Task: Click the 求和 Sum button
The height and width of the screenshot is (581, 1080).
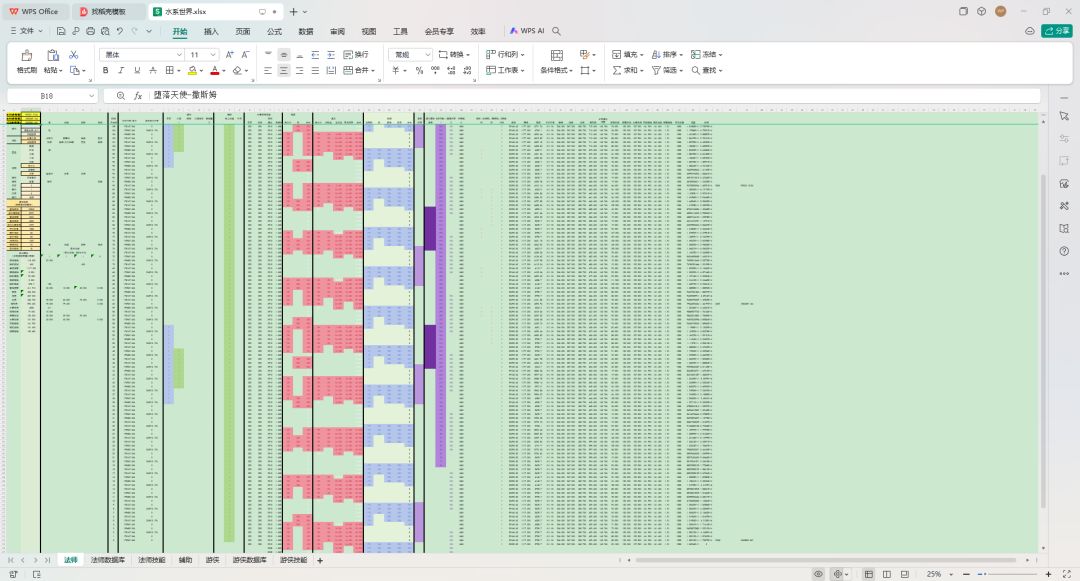Action: click(627, 70)
